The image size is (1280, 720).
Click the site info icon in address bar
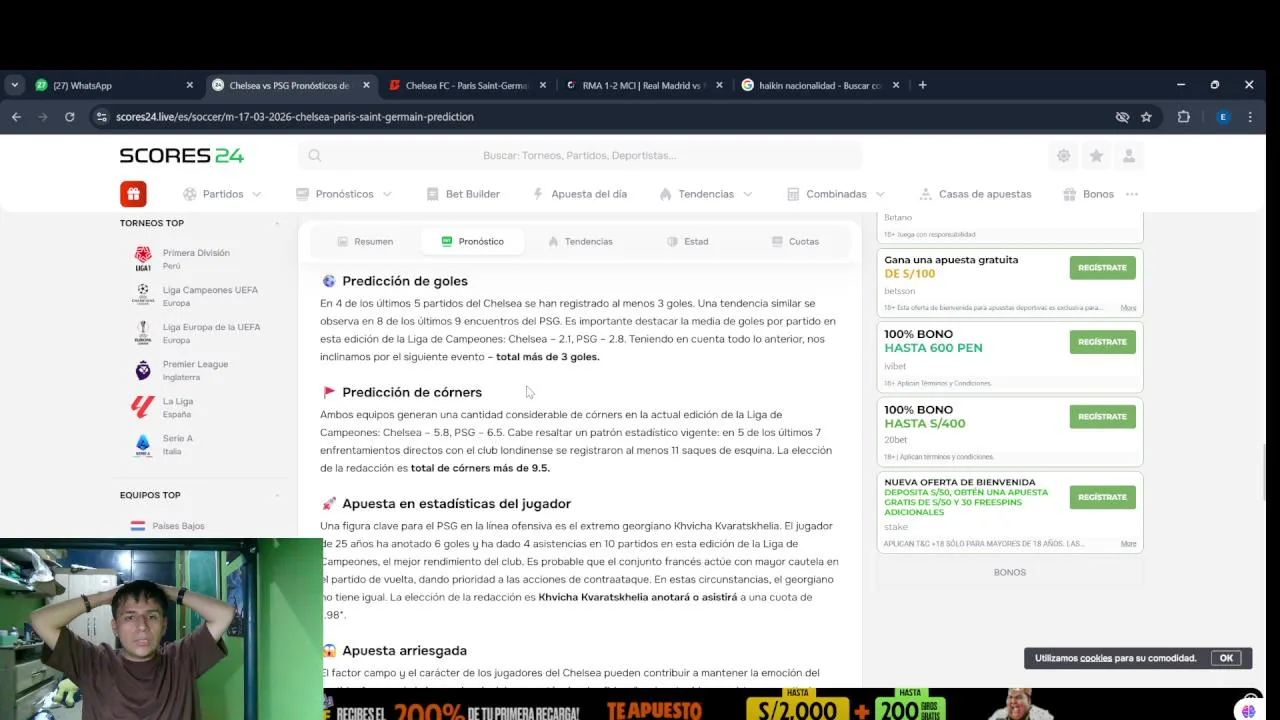[101, 117]
